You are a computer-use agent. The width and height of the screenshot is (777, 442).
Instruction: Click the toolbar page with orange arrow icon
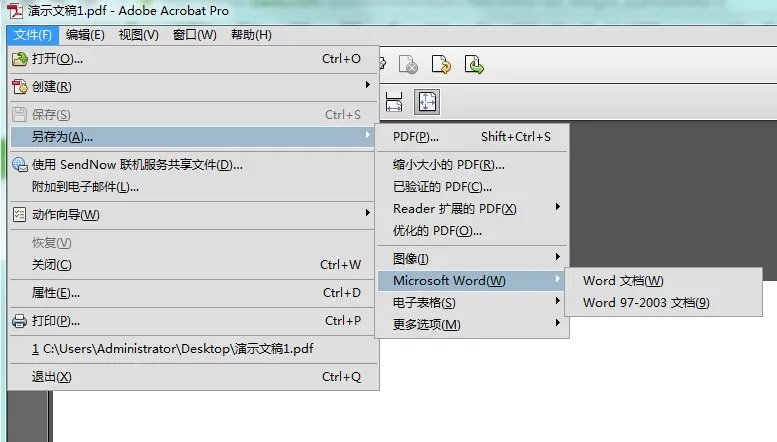pyautogui.click(x=441, y=64)
